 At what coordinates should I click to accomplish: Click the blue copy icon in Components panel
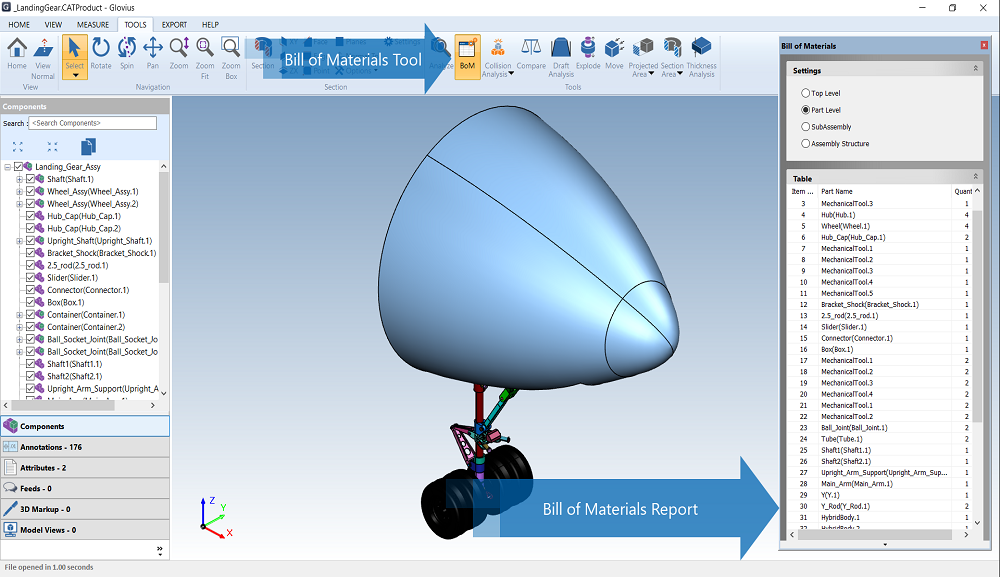tap(88, 147)
